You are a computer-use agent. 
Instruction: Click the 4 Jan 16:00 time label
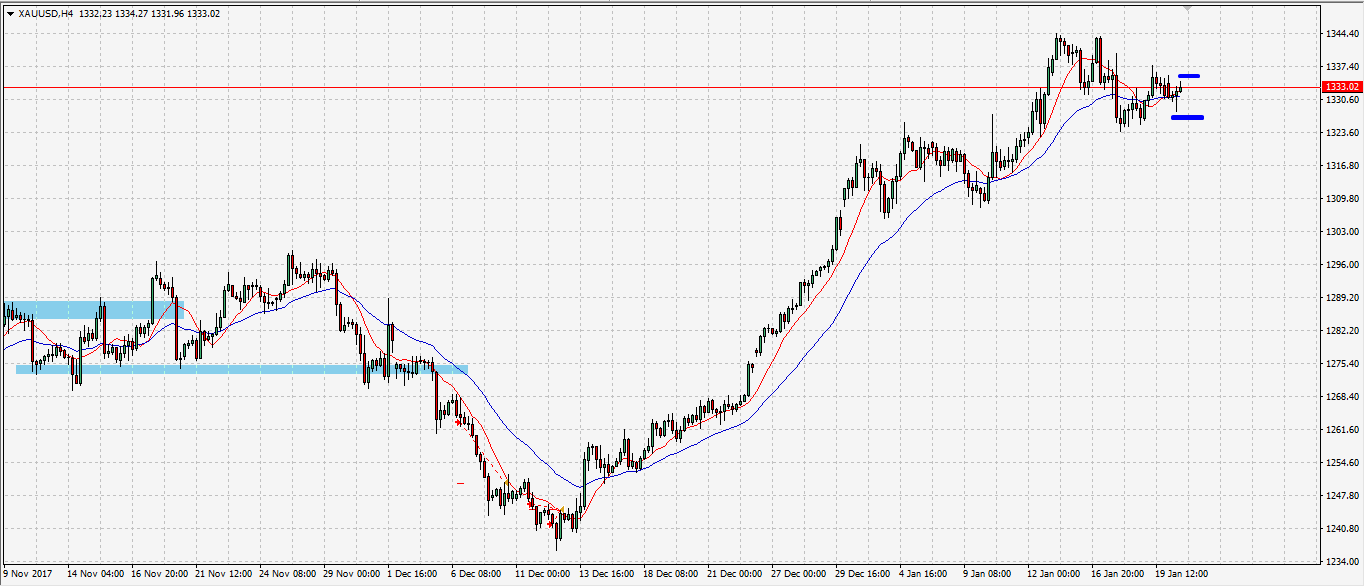pos(925,575)
